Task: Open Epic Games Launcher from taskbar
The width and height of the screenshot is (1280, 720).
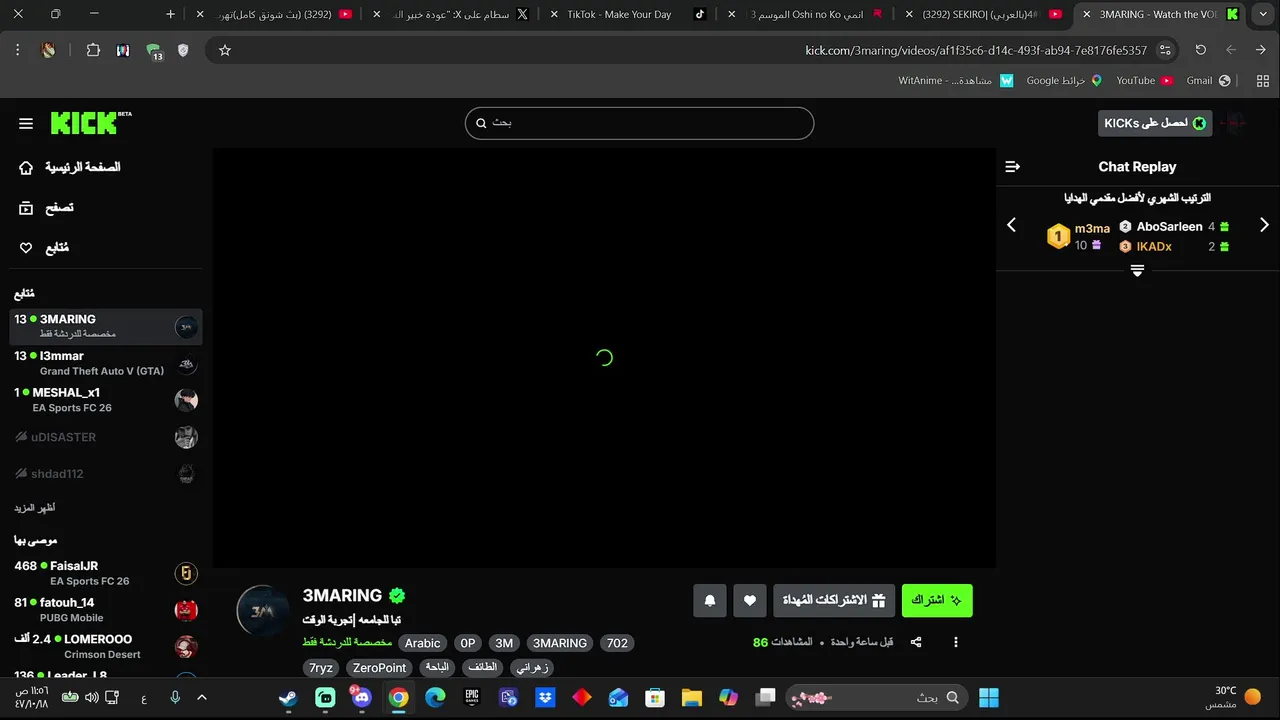Action: 472,698
